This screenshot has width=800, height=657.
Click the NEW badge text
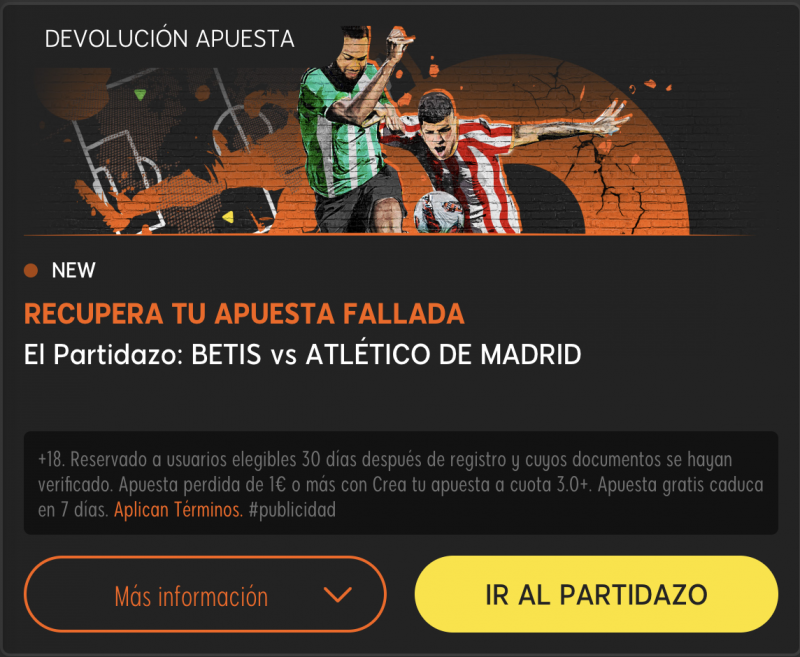tap(73, 270)
